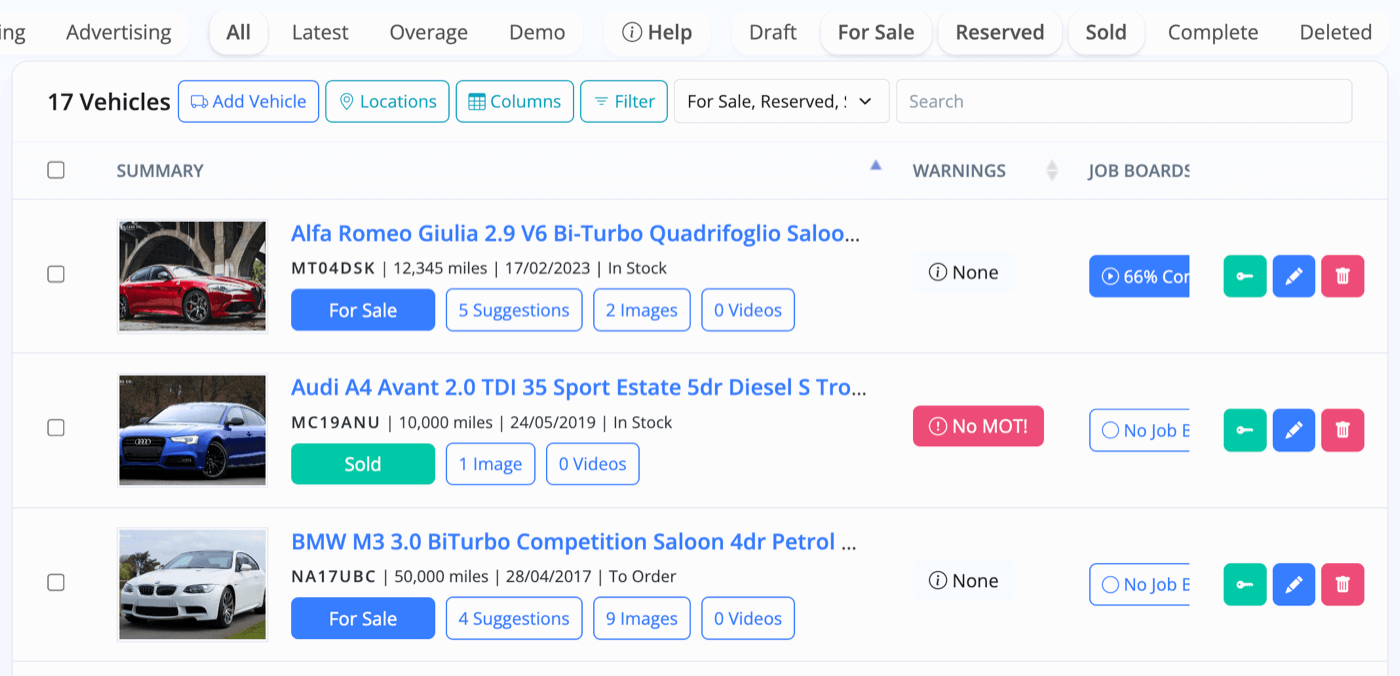Open the BMW M3 BiTurbo vehicle link
The image size is (1400, 676).
click(x=574, y=541)
